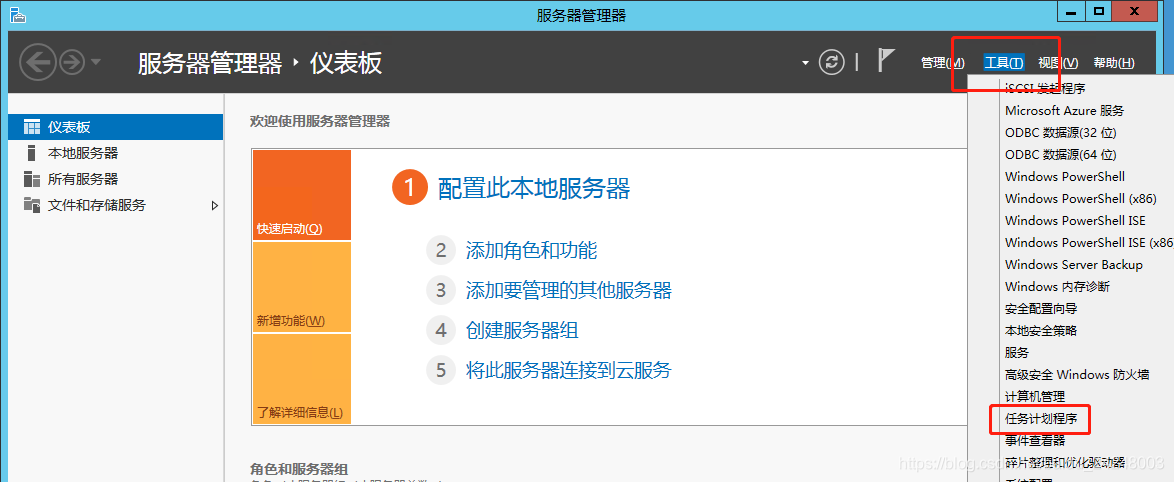Choose Windows PowerShell menu item

1065,177
